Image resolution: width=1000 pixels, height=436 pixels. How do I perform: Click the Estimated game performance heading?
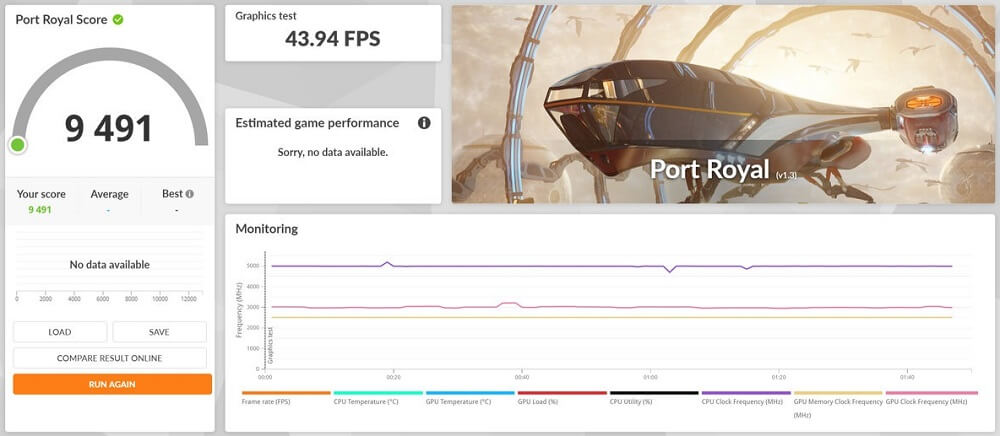tap(317, 123)
